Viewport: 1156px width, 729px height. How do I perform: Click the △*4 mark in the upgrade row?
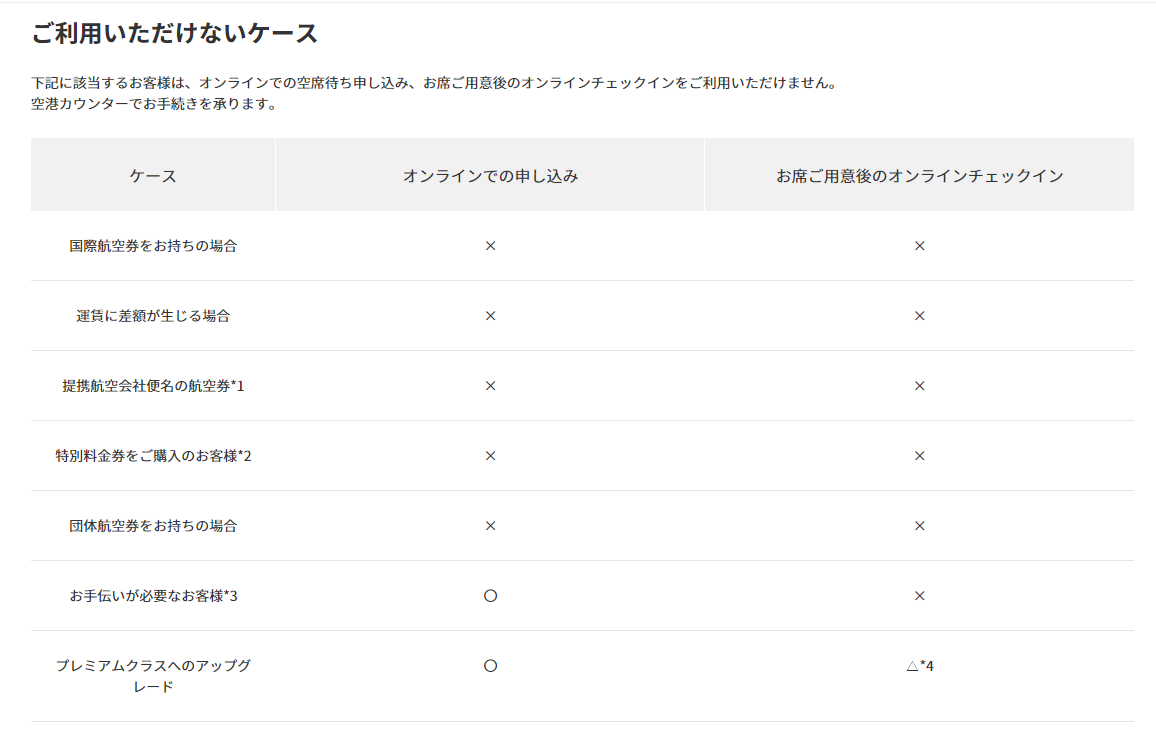point(919,666)
